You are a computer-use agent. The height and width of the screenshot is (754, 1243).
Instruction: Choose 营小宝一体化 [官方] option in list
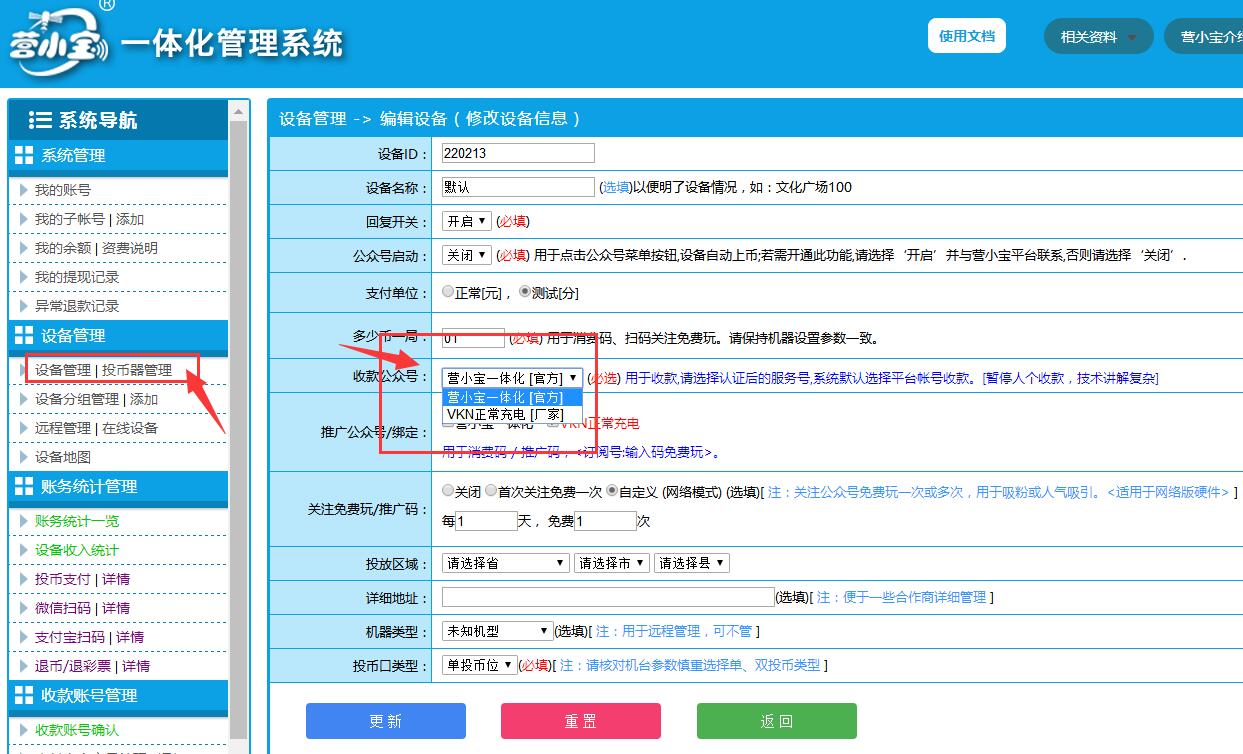click(x=512, y=397)
